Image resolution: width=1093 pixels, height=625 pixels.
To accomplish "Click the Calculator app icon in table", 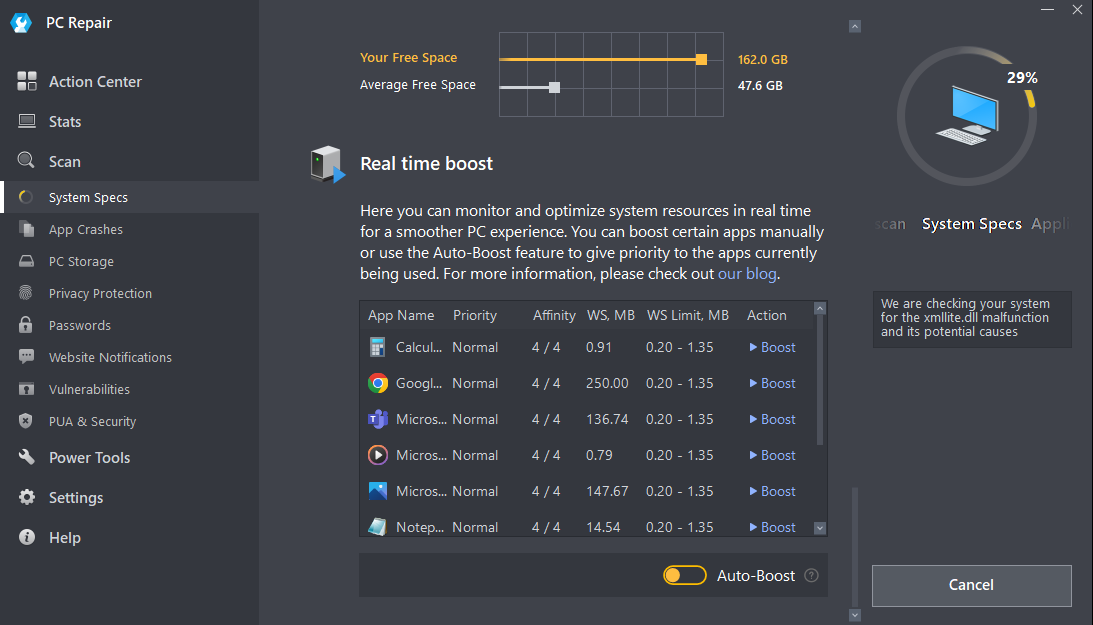I will point(377,347).
